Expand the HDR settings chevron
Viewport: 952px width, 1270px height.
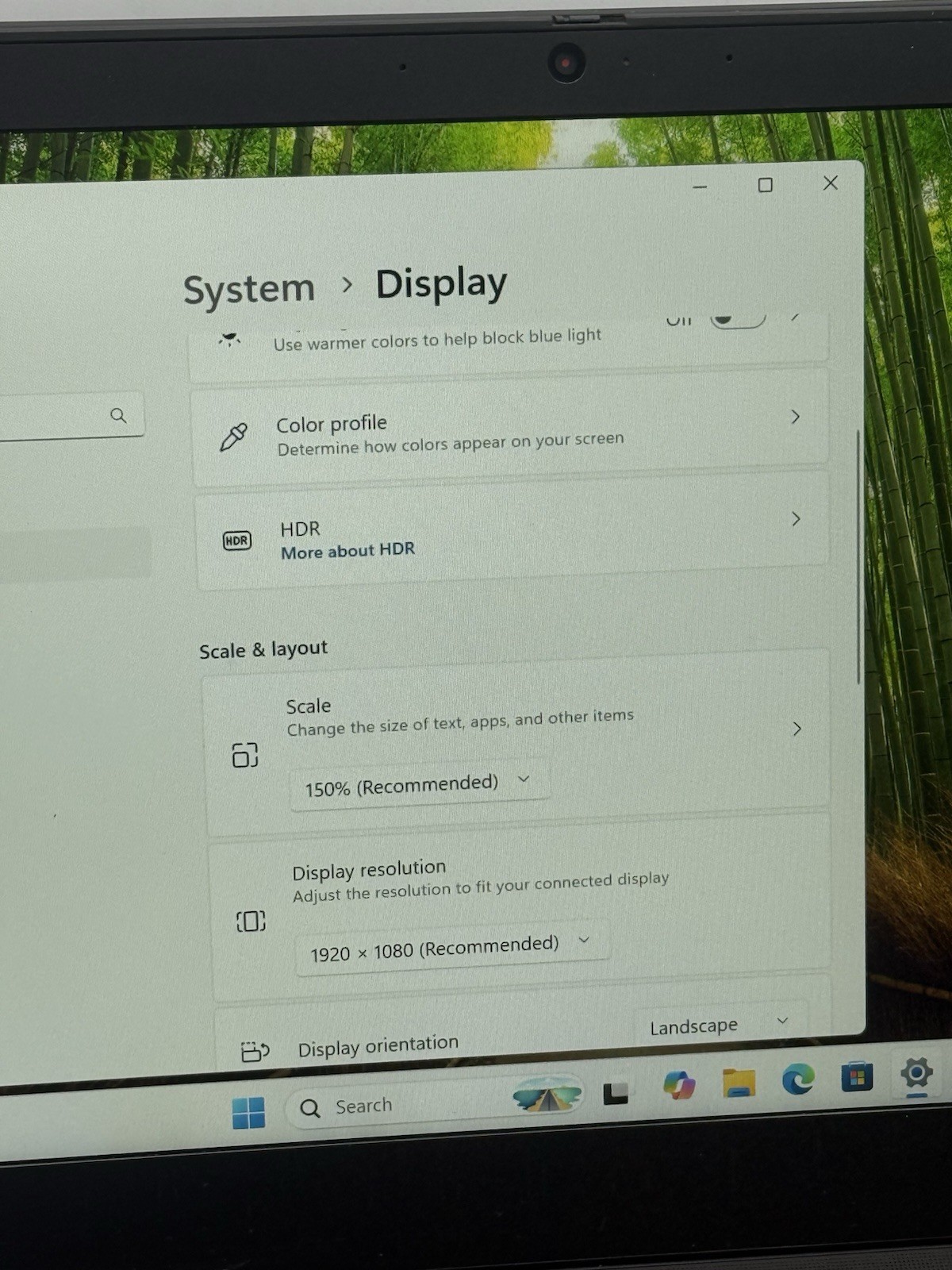(796, 519)
